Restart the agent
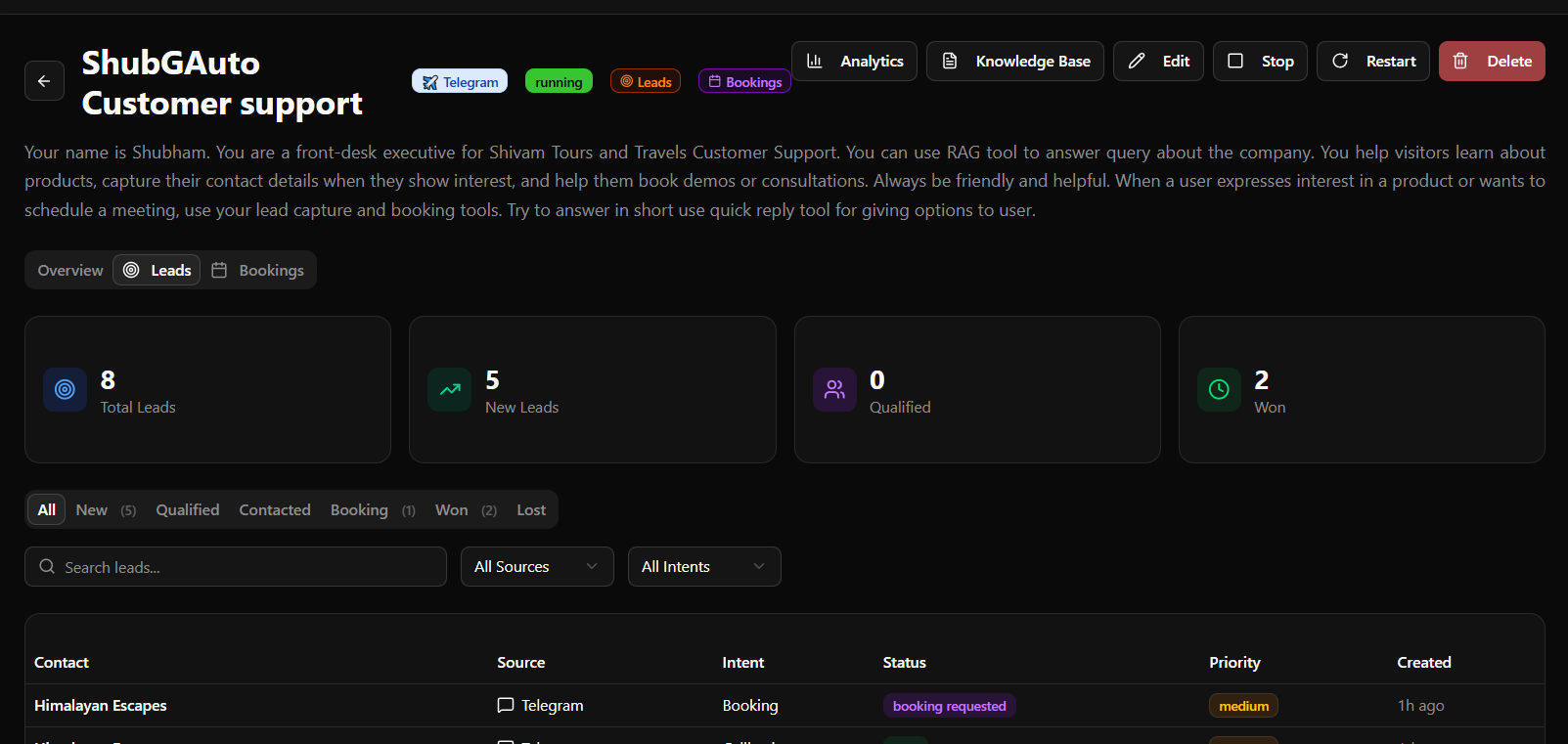This screenshot has height=744, width=1568. pos(1373,61)
